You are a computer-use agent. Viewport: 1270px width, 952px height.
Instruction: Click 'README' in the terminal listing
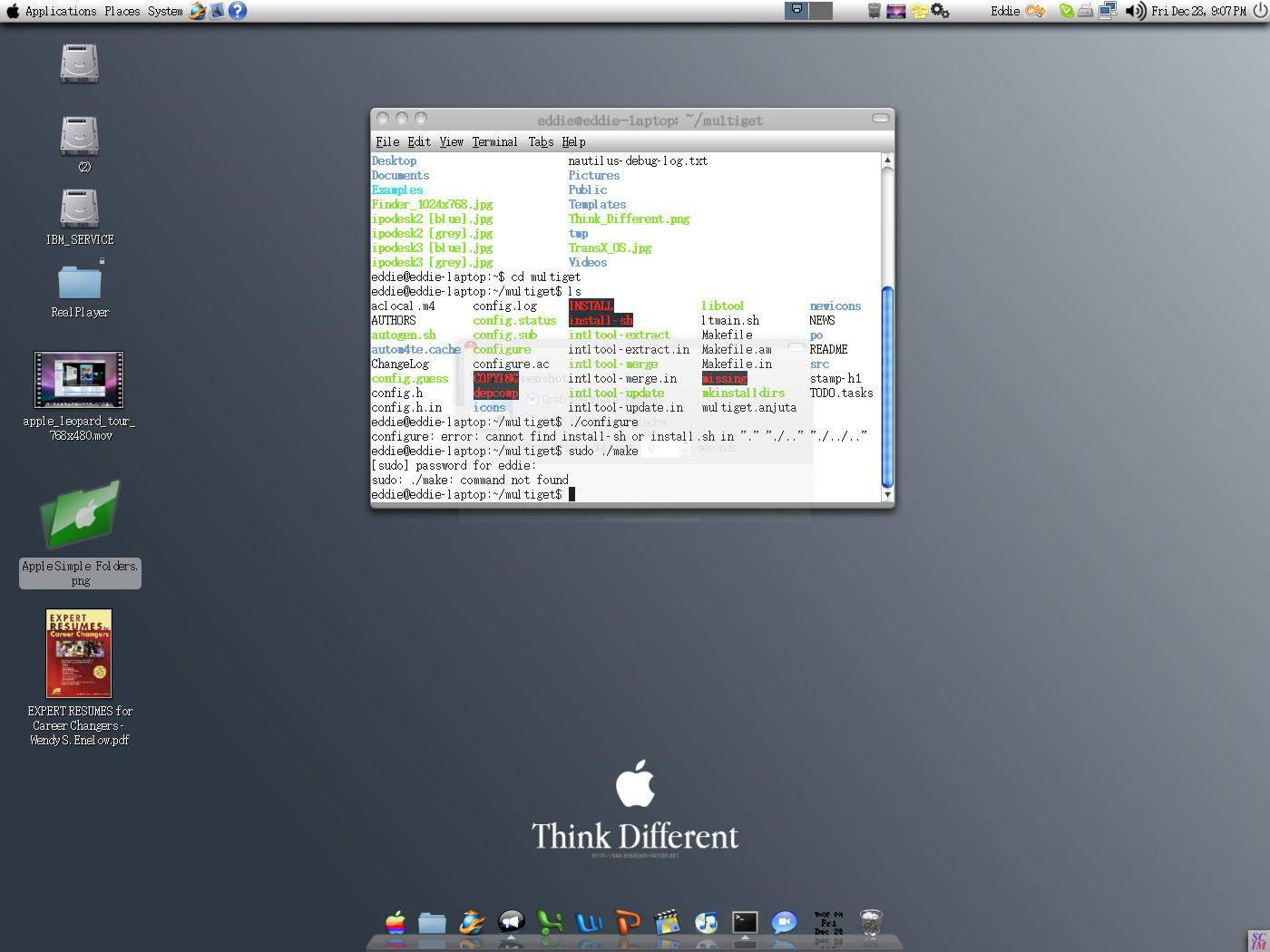[x=828, y=349]
